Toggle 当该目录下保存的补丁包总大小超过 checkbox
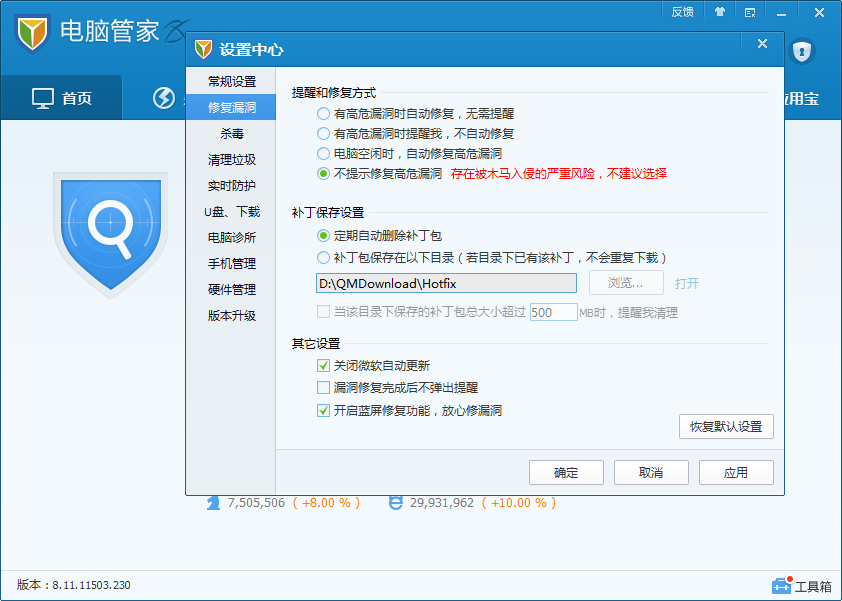 point(323,312)
